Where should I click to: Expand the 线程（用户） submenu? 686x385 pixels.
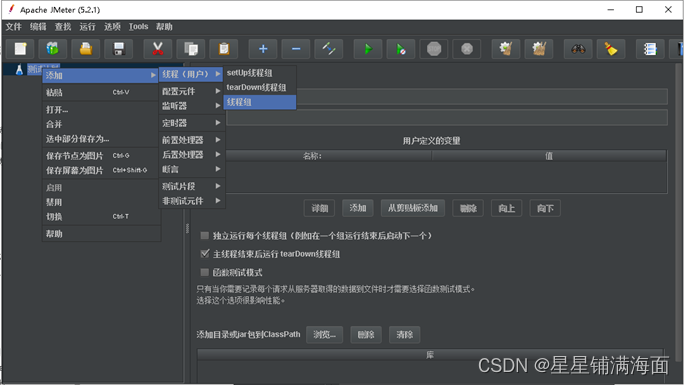pyautogui.click(x=191, y=74)
